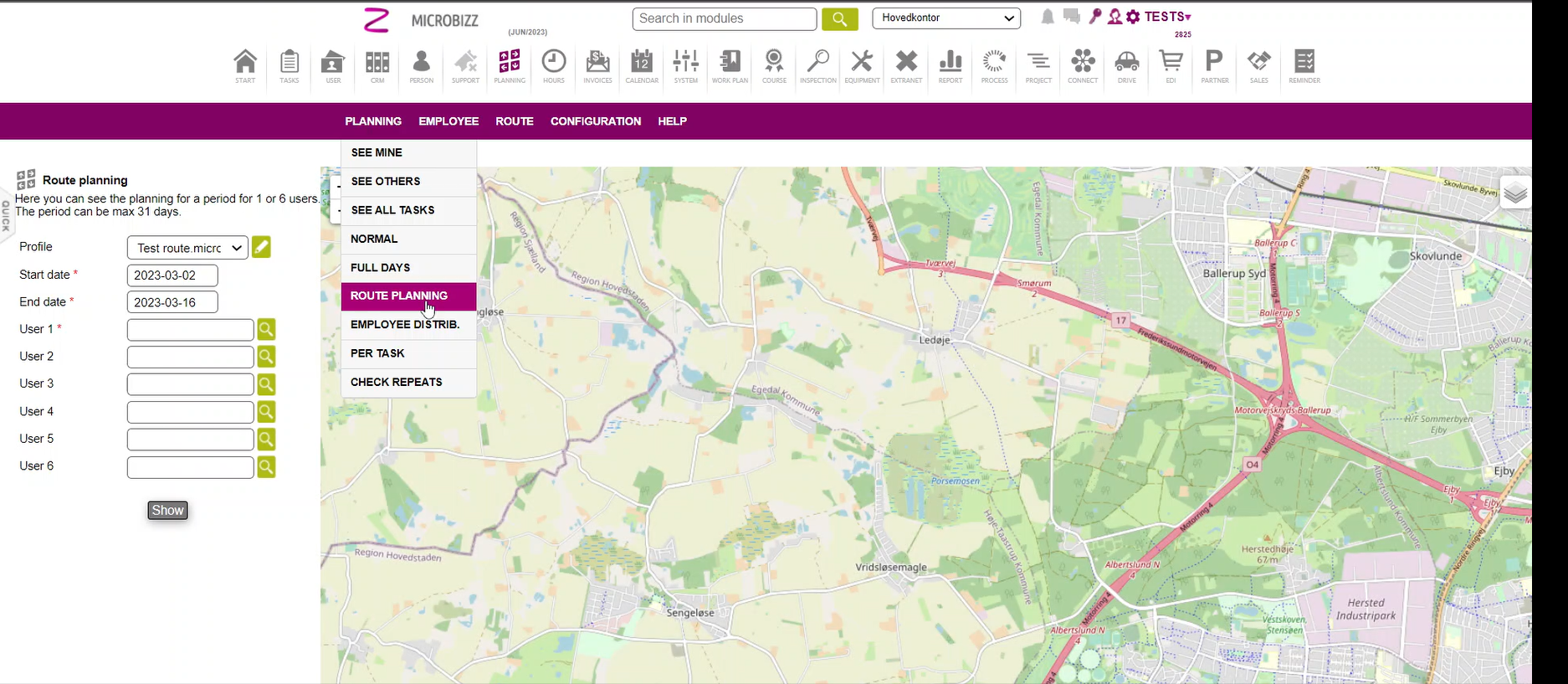Select Employee Distrib. from Planning menu
The image size is (1568, 684).
(x=405, y=325)
